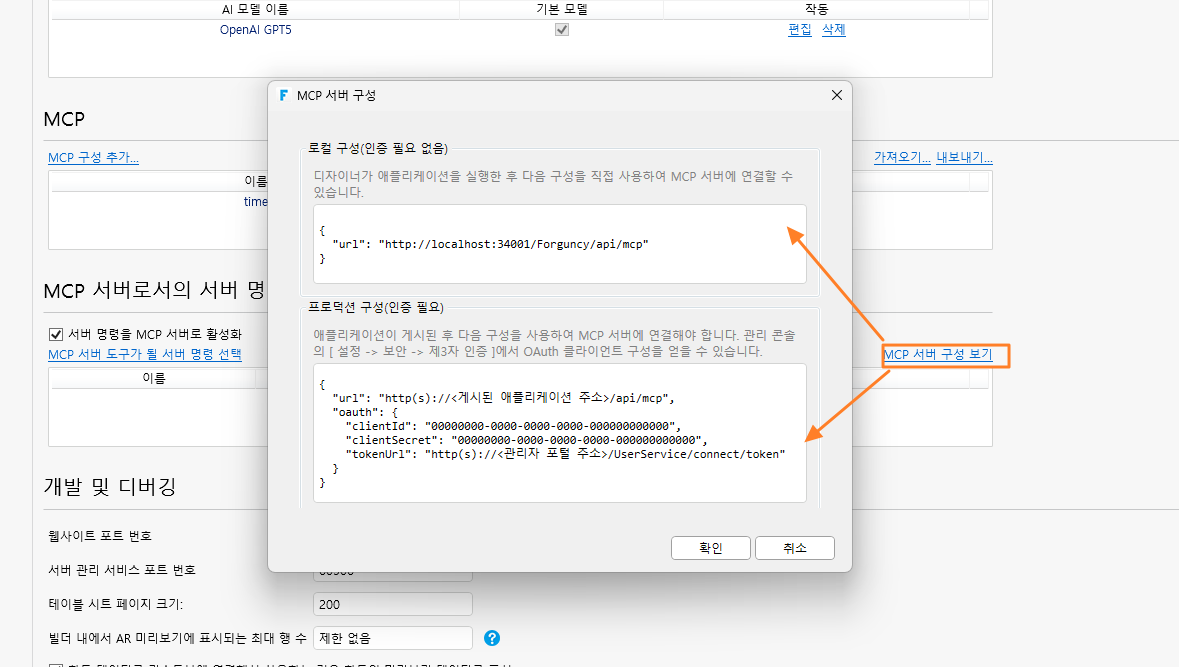Open the MCP 구성 추가... link
1179x667 pixels.
tap(93, 157)
